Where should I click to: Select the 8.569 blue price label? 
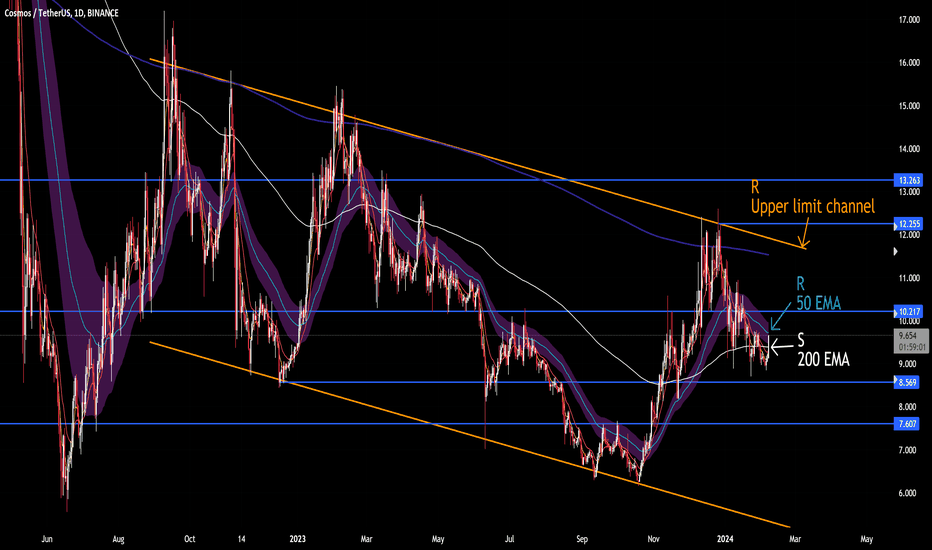908,382
